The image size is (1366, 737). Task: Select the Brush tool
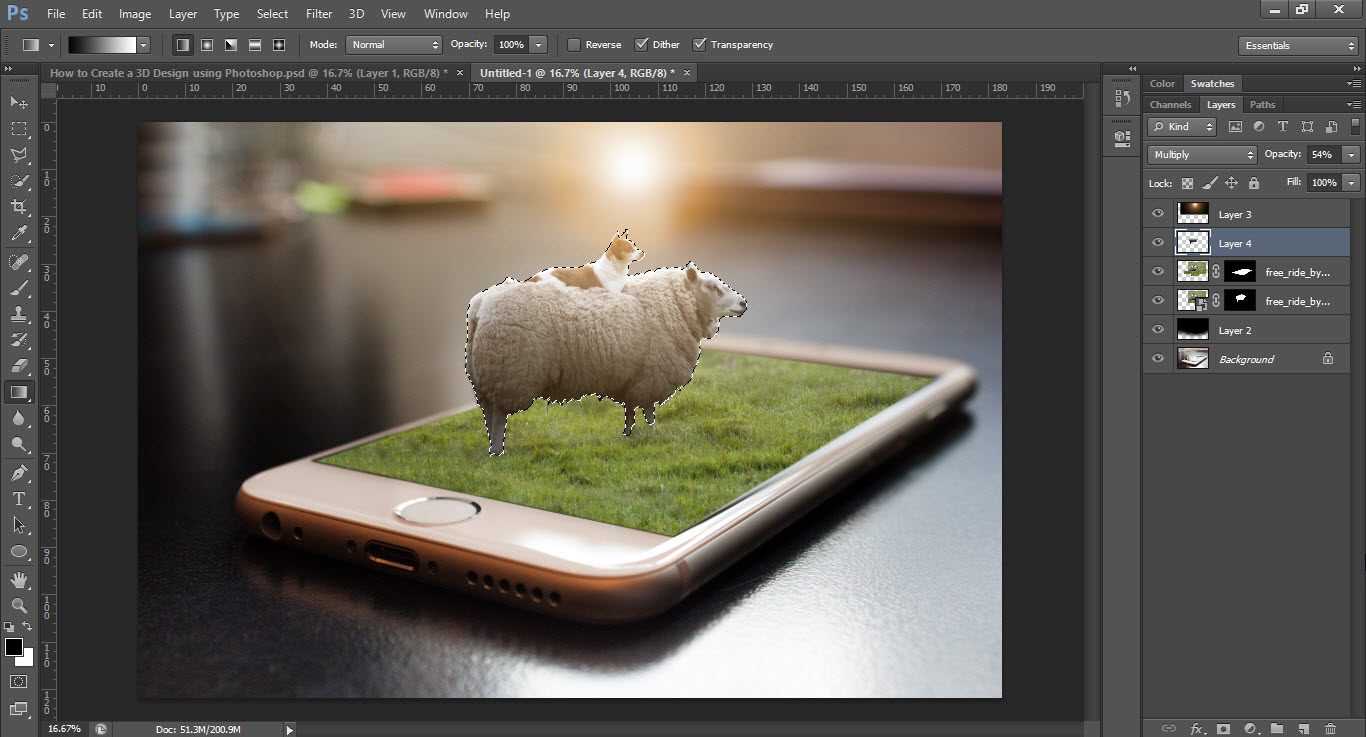[x=19, y=288]
